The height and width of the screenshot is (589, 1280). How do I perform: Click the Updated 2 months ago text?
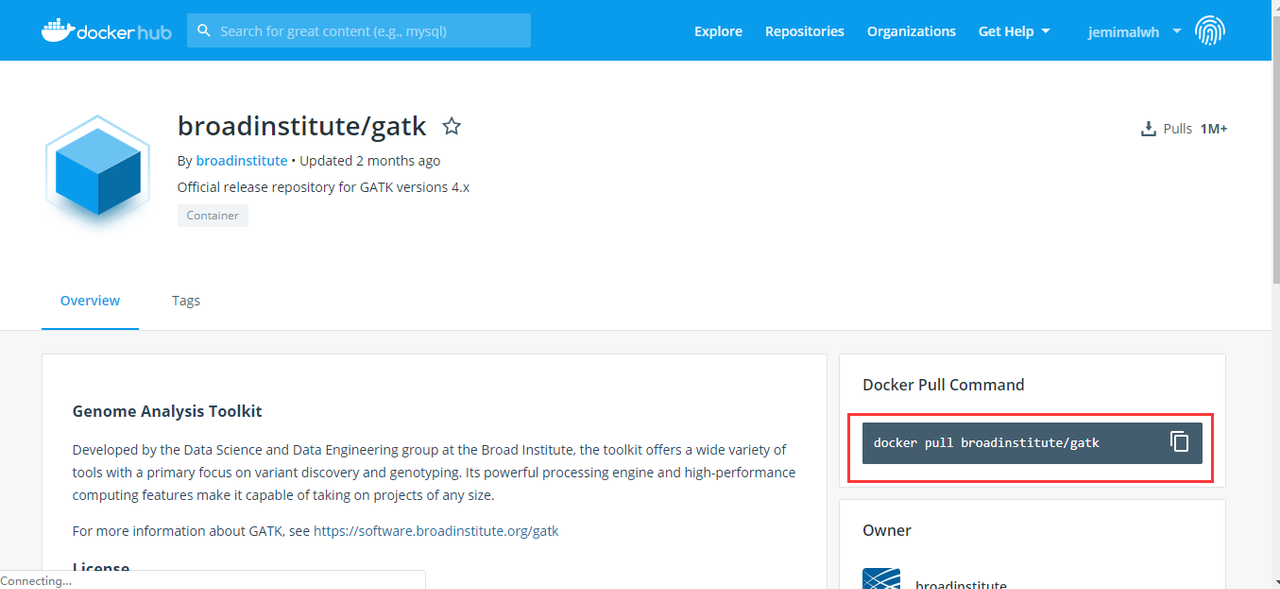pos(370,160)
